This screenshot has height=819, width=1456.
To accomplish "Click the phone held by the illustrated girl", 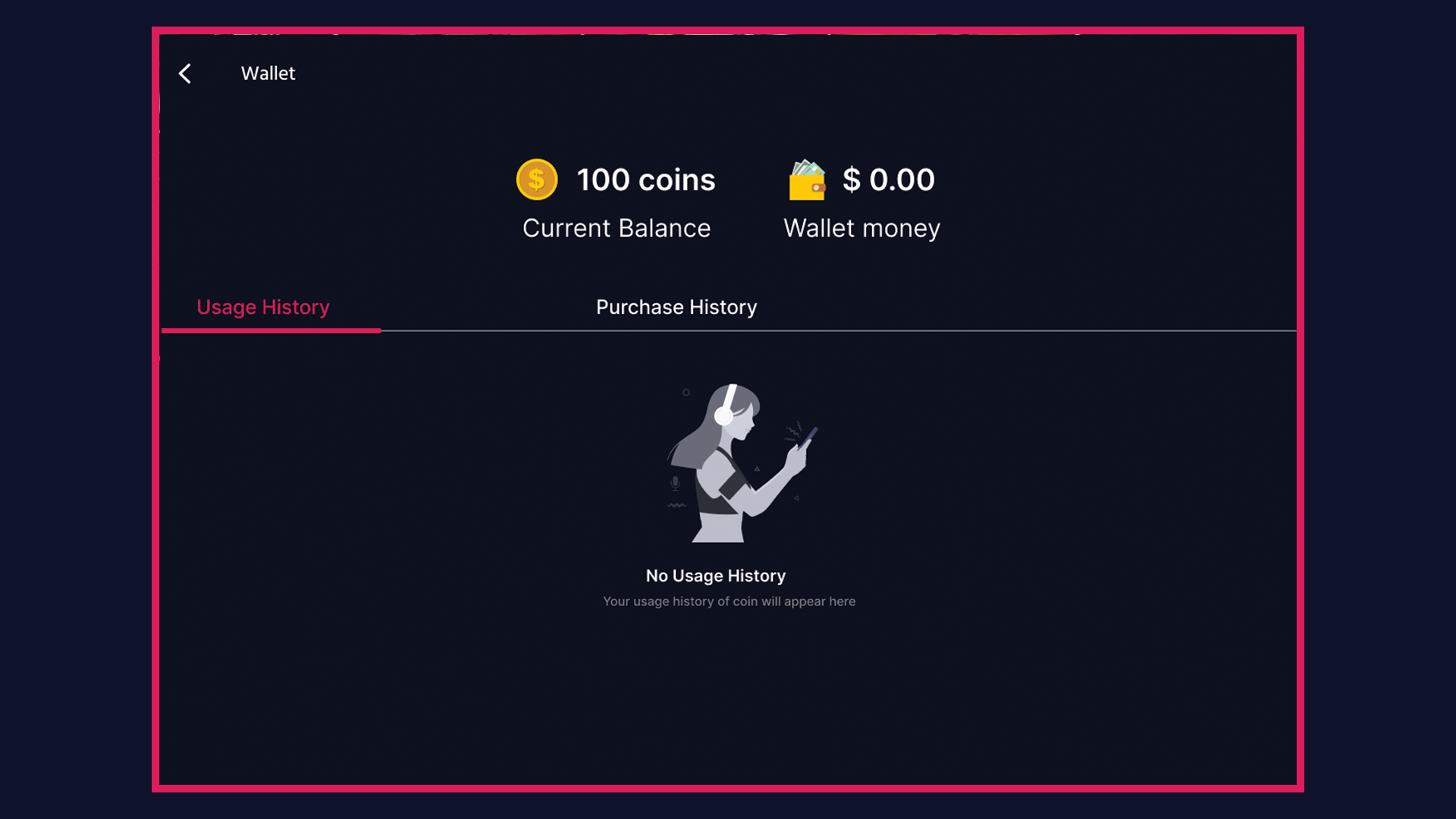I will pyautogui.click(x=808, y=438).
